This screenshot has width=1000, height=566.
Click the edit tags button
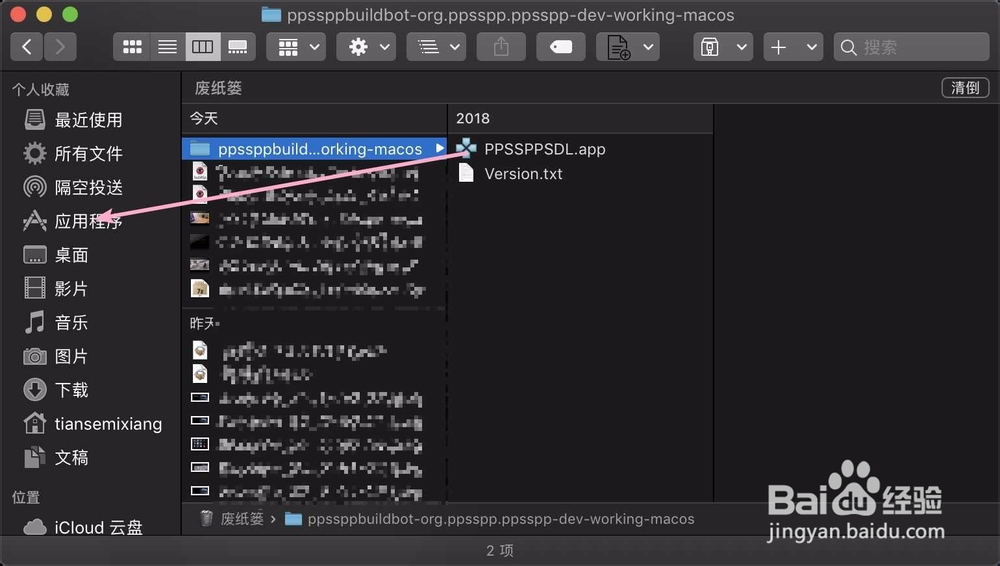(x=561, y=47)
